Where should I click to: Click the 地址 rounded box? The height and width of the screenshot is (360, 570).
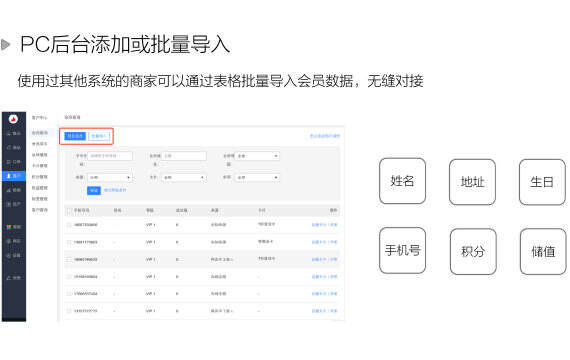point(473,182)
